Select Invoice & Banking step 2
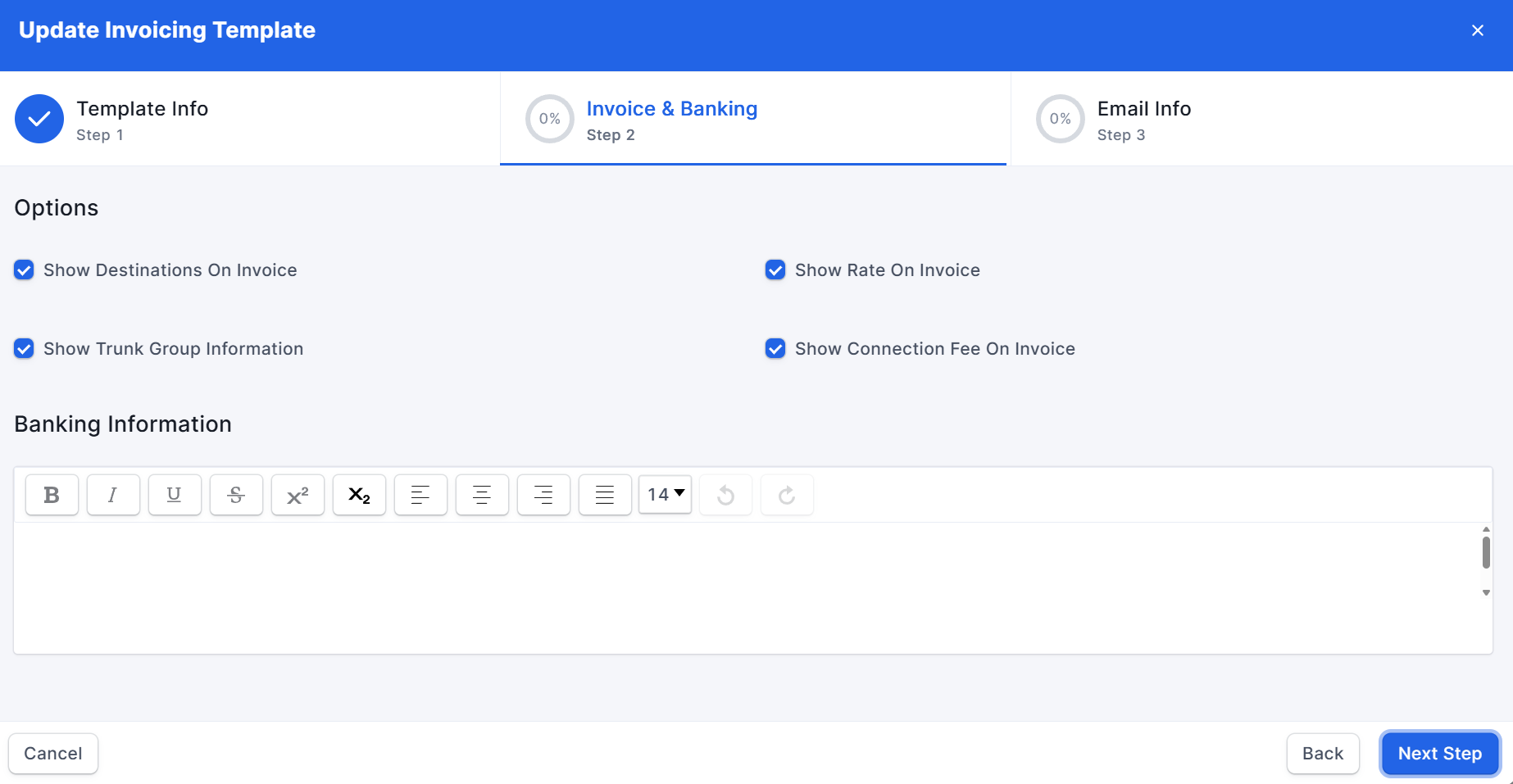This screenshot has width=1513, height=784. (753, 119)
